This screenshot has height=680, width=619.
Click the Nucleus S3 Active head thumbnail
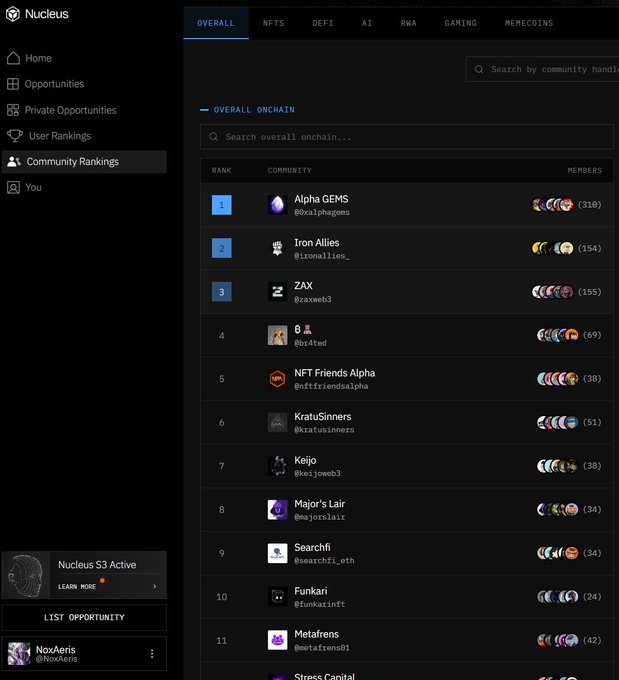click(x=26, y=575)
